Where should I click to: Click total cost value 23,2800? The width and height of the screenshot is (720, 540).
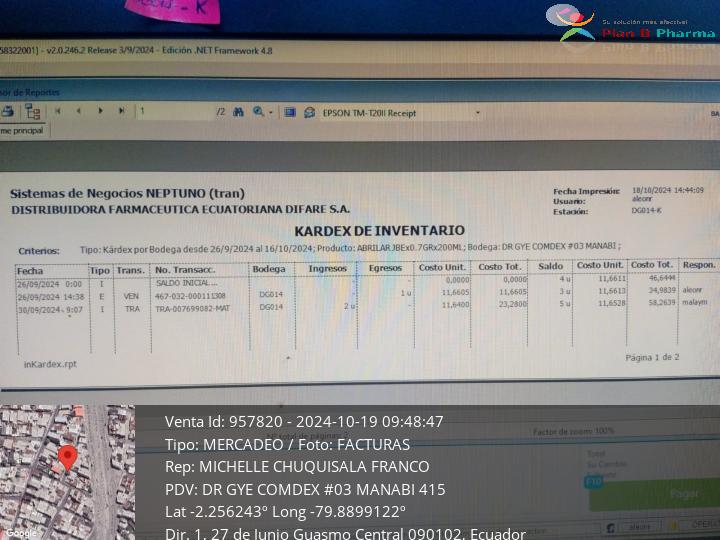coord(512,304)
